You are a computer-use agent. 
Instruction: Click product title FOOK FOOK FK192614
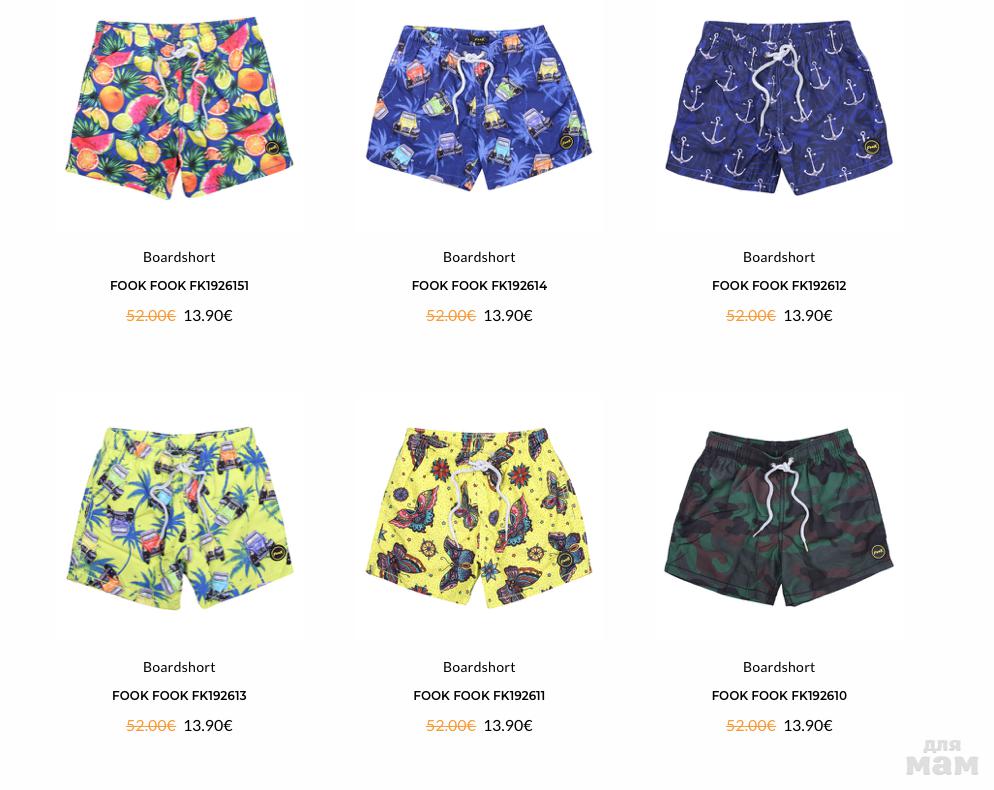[479, 285]
